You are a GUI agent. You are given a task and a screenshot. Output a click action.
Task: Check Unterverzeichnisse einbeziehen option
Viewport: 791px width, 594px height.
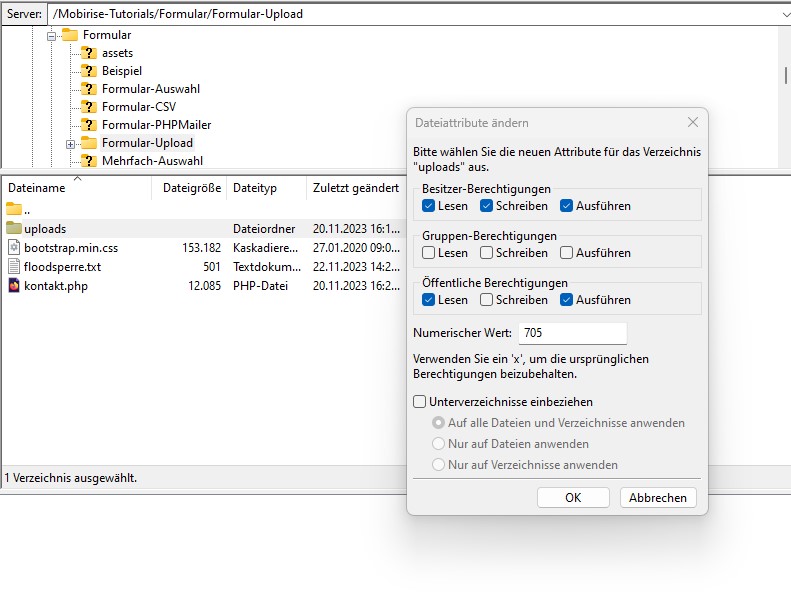coord(419,402)
